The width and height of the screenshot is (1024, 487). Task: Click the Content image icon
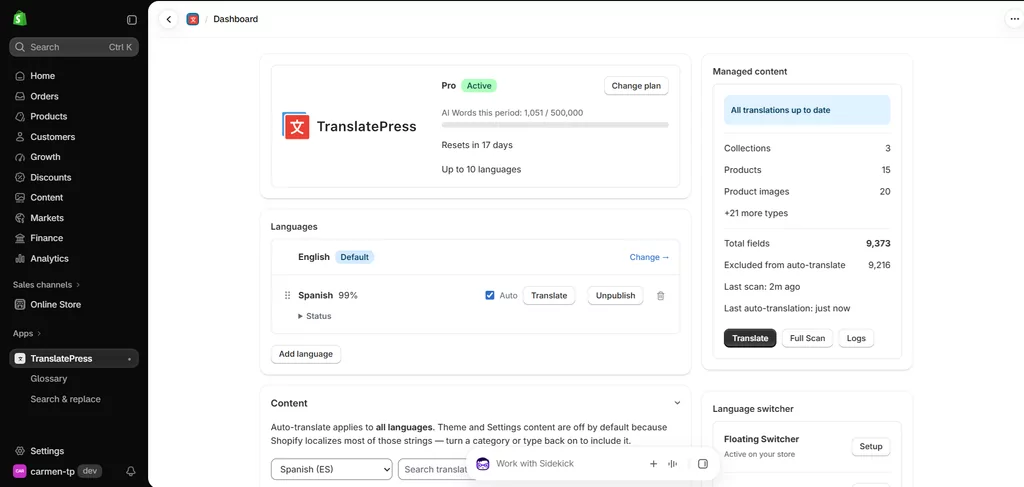(20, 198)
